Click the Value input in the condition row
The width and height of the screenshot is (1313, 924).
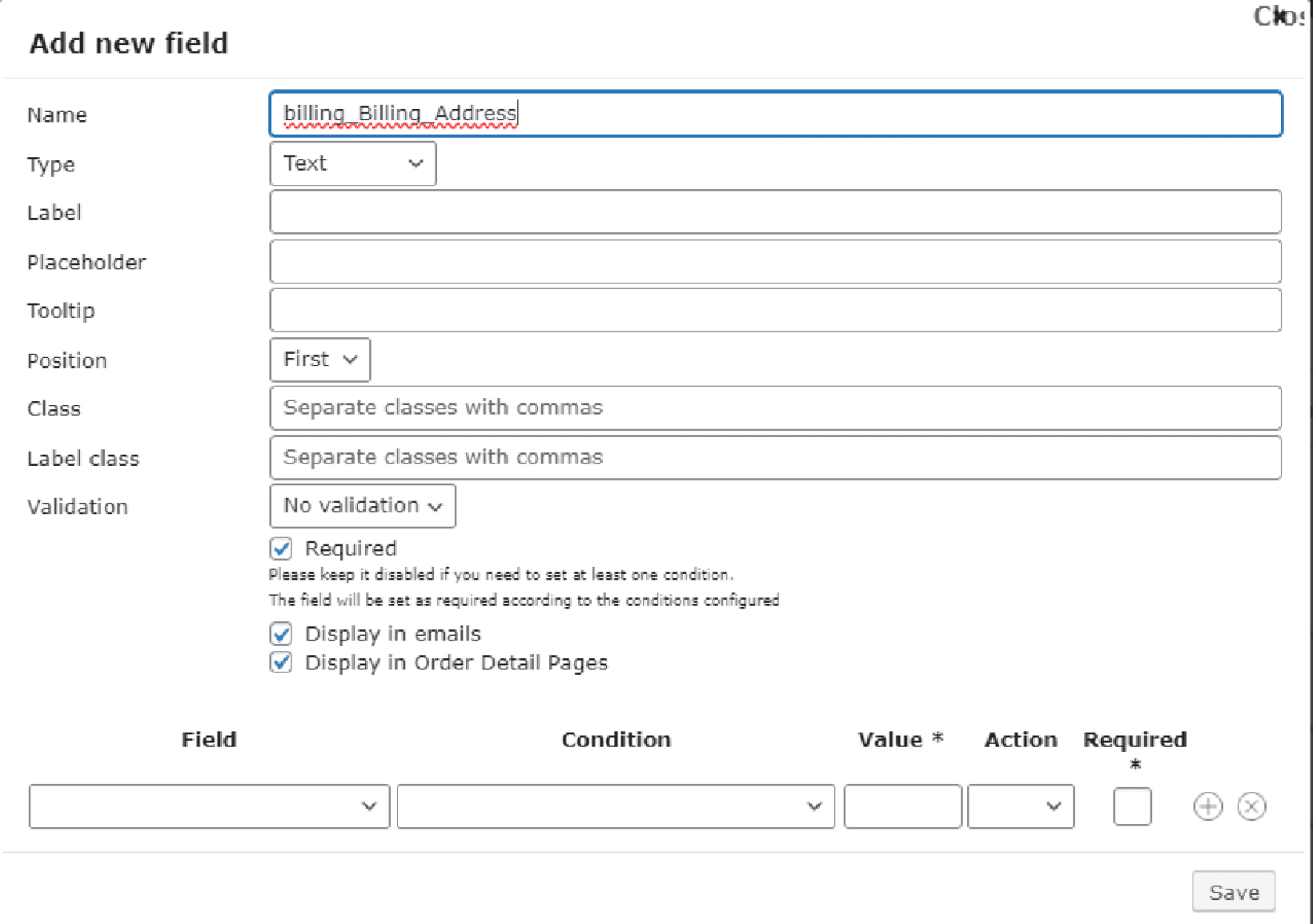click(x=901, y=806)
